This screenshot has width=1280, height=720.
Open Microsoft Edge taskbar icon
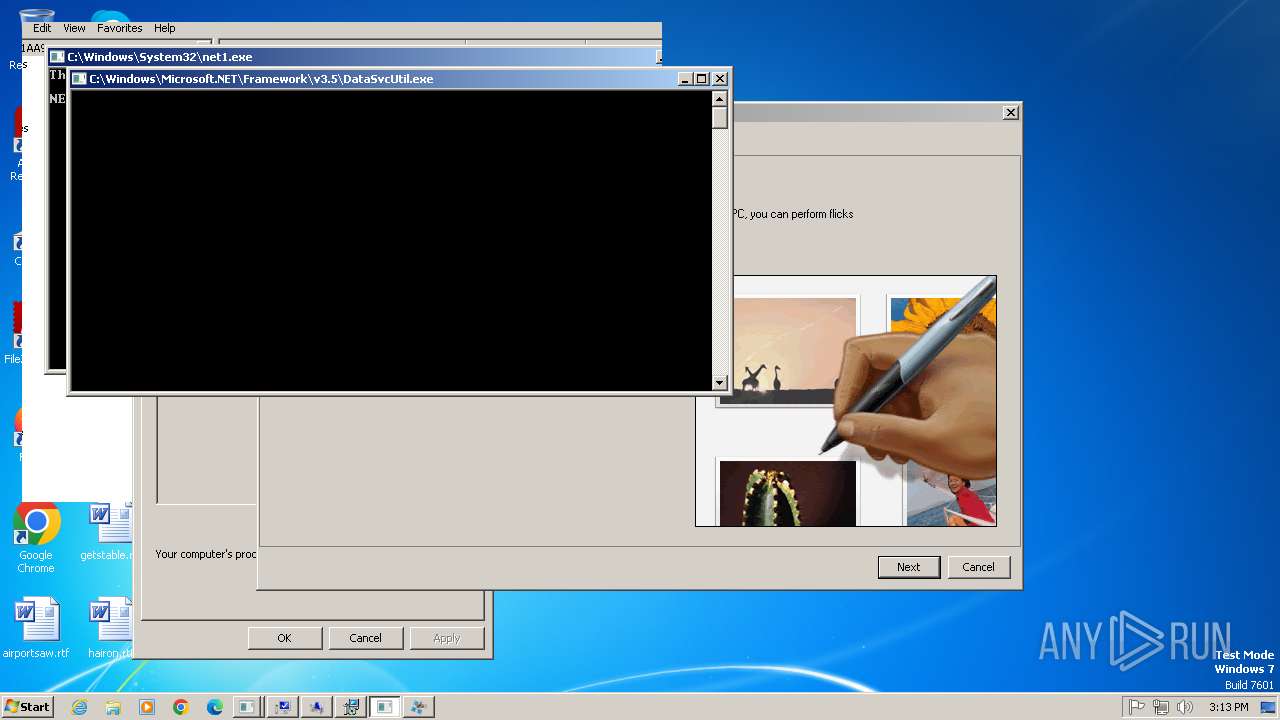pos(215,707)
